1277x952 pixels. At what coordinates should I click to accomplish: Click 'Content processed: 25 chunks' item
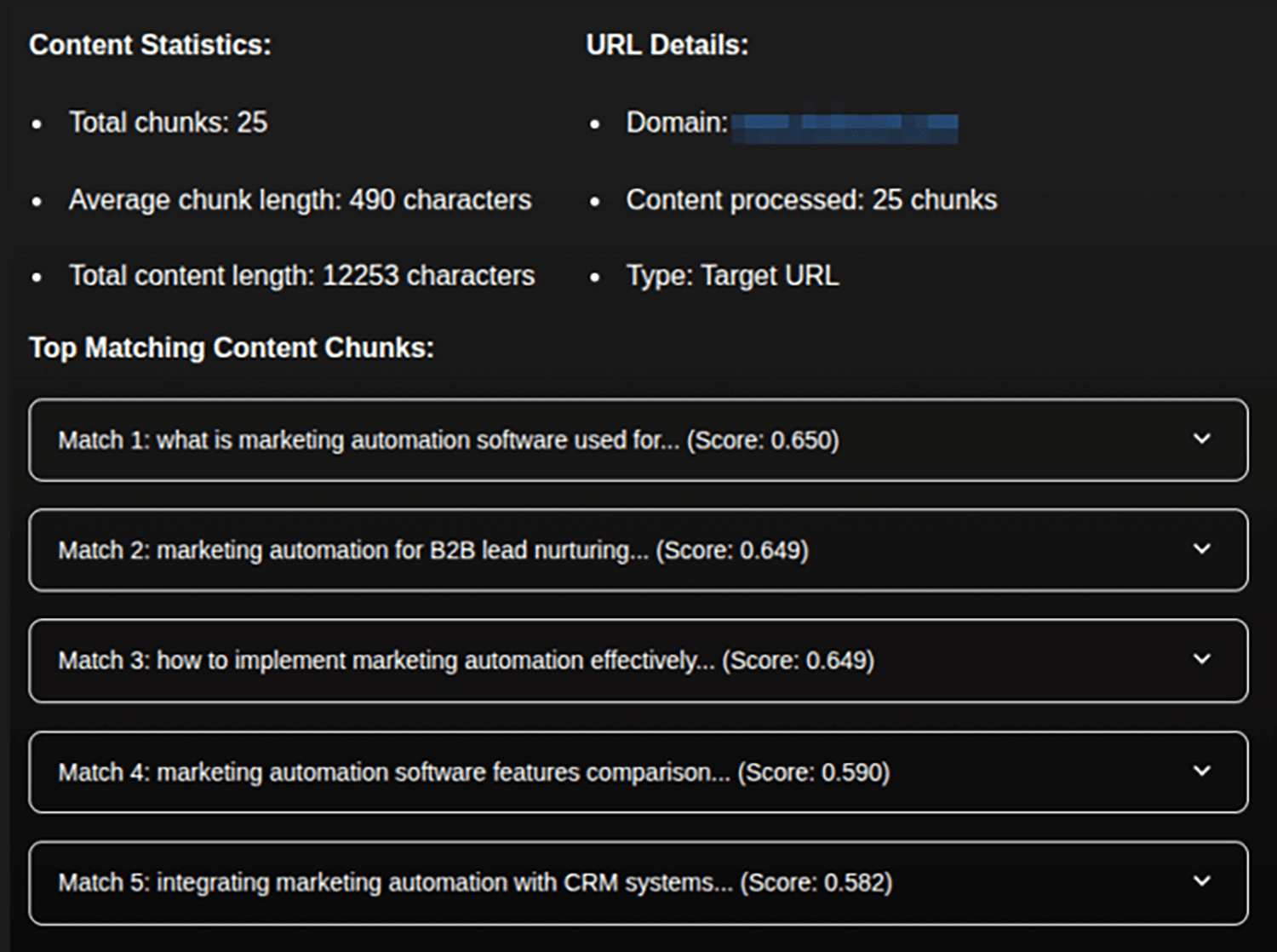point(811,200)
